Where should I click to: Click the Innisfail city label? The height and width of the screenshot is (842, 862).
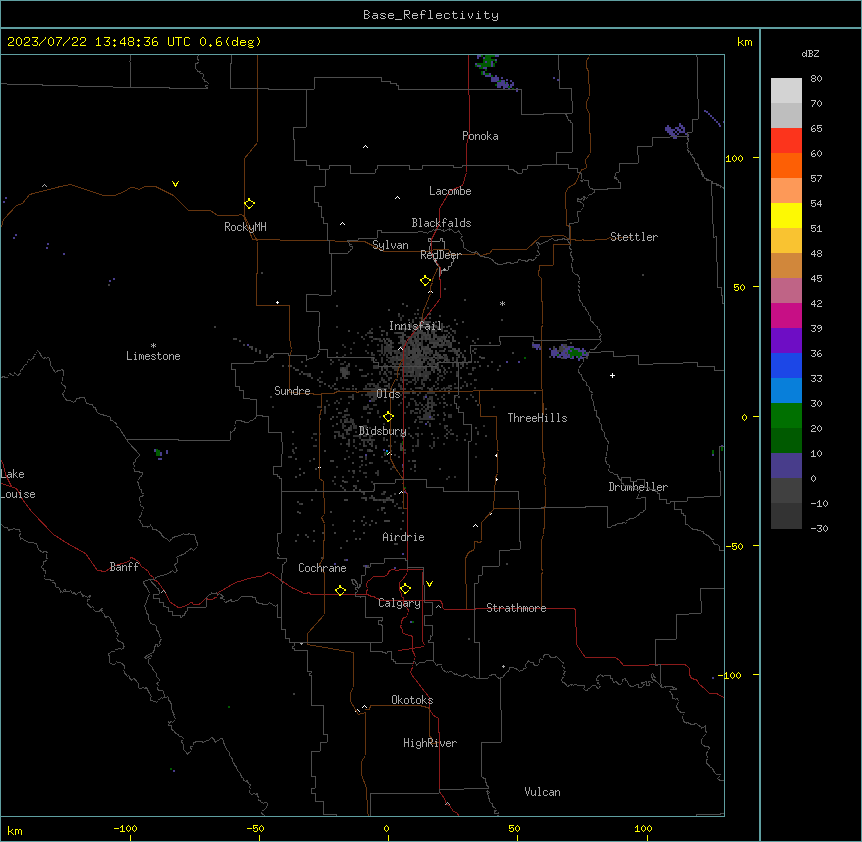[x=416, y=326]
